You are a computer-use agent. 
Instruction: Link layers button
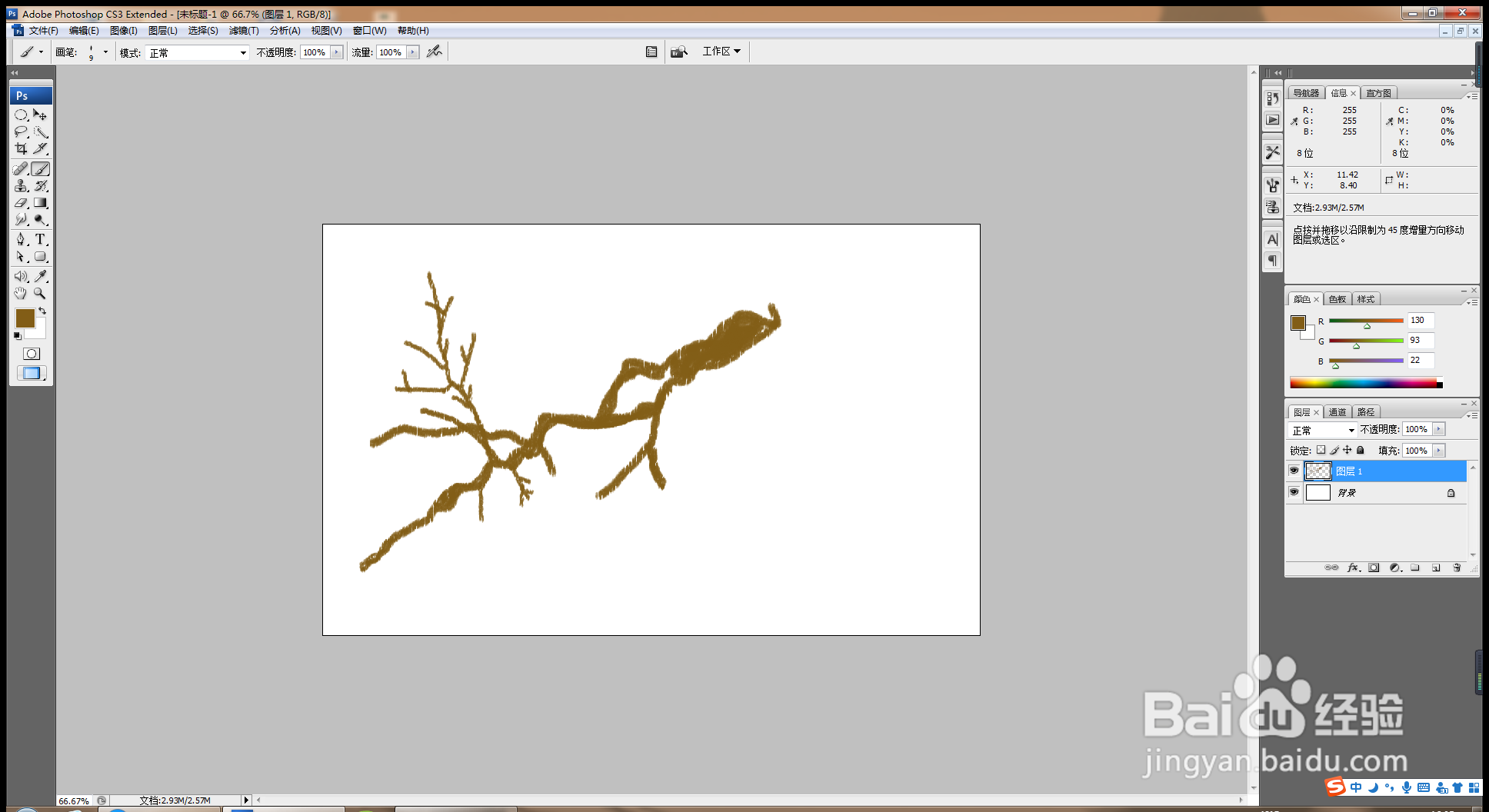pos(1332,567)
